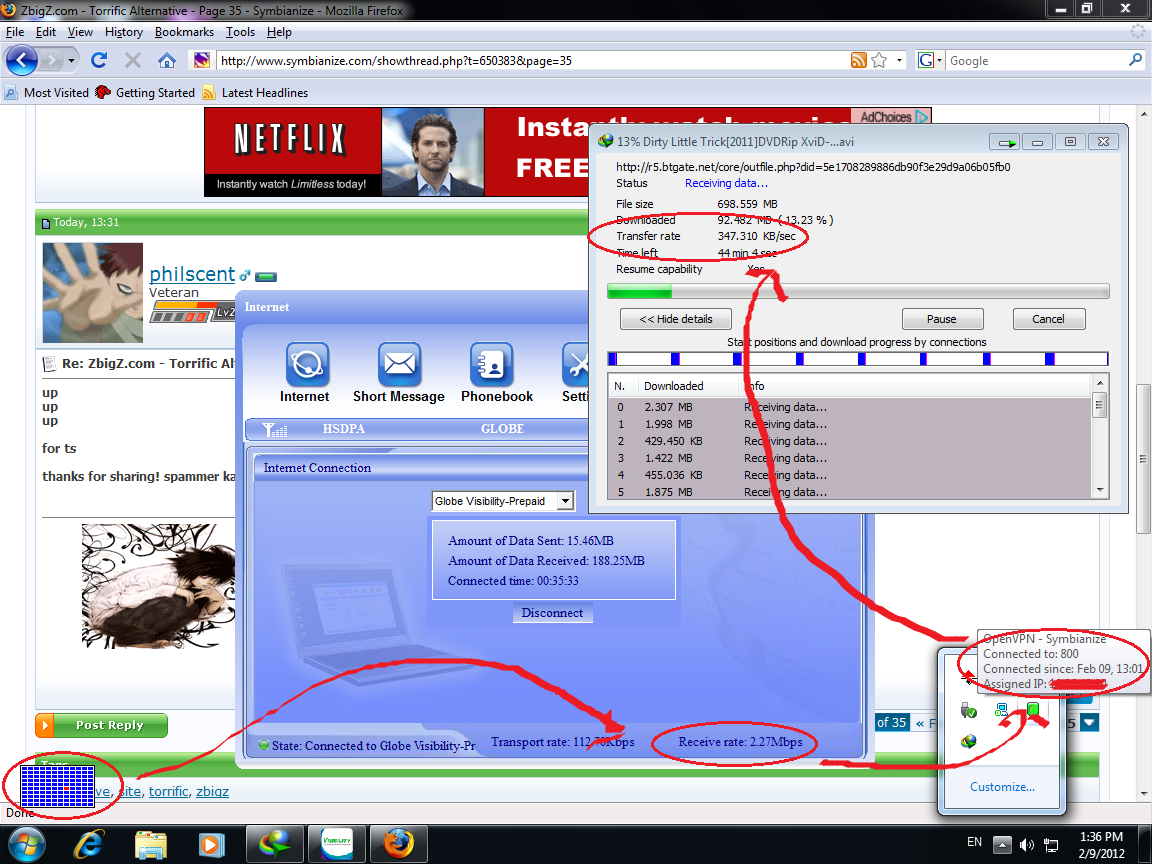Click the Netflix banner advertisement
Screen dimensions: 1152x864
click(397, 152)
